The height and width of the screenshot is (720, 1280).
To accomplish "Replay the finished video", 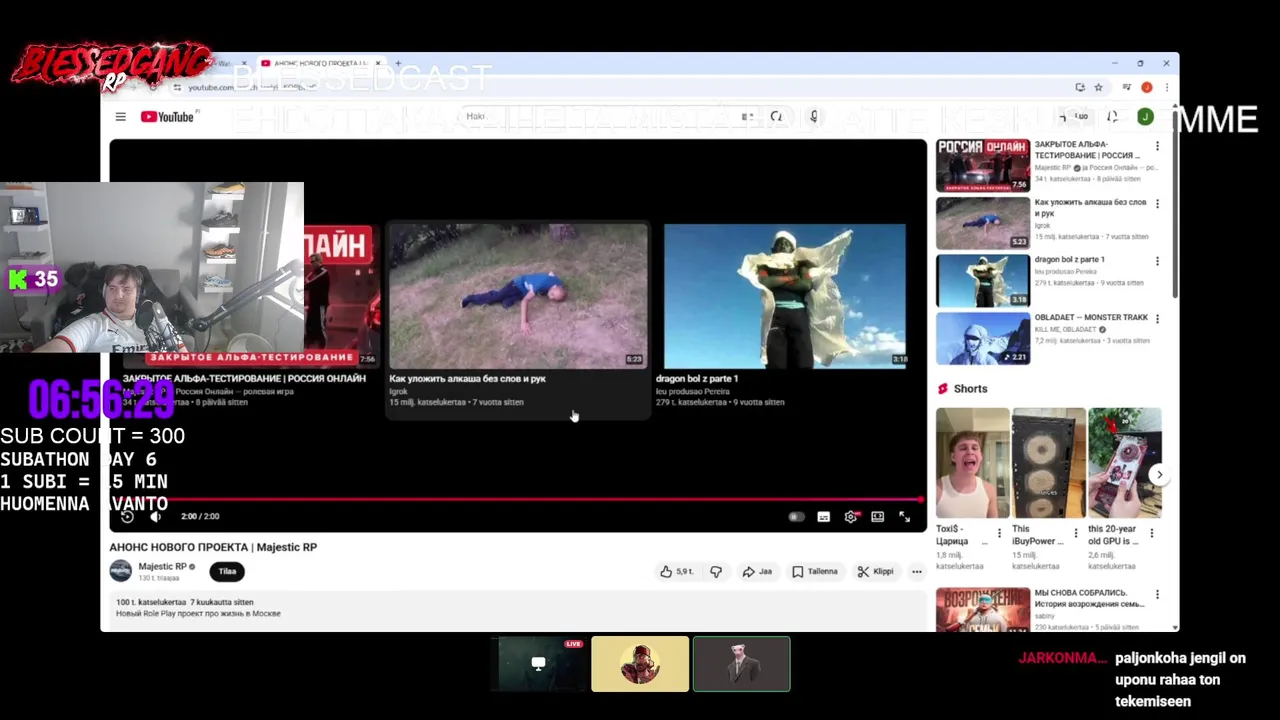I will (x=127, y=516).
